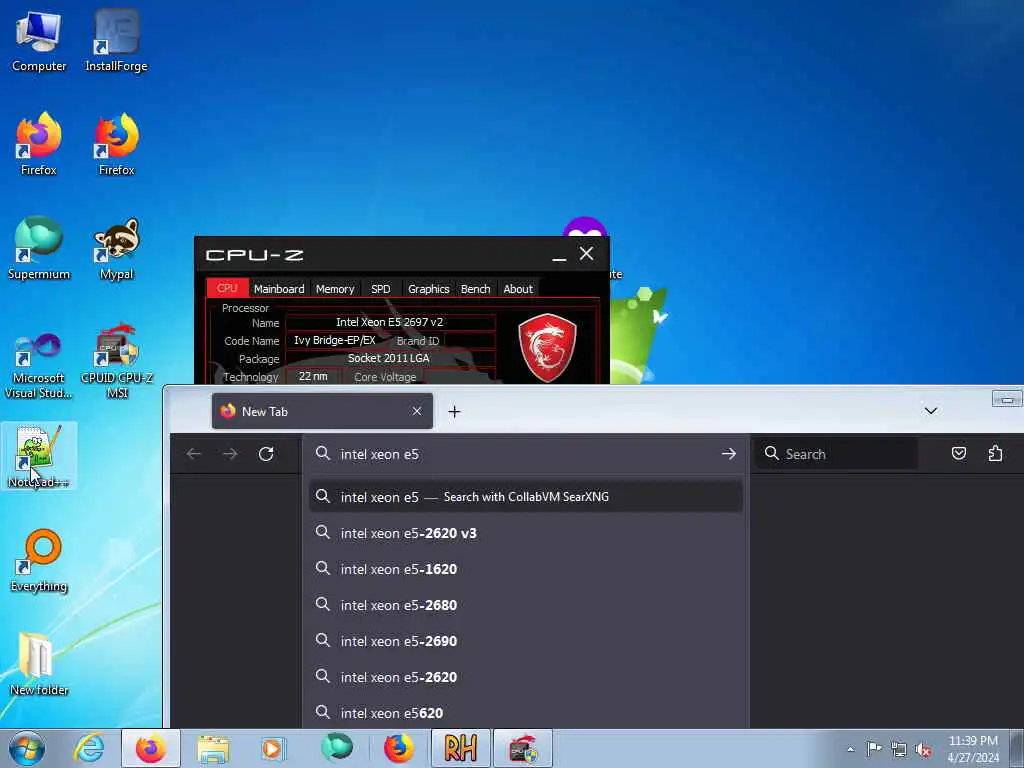Click the muted volume tray icon
The height and width of the screenshot is (768, 1024).
coord(923,749)
